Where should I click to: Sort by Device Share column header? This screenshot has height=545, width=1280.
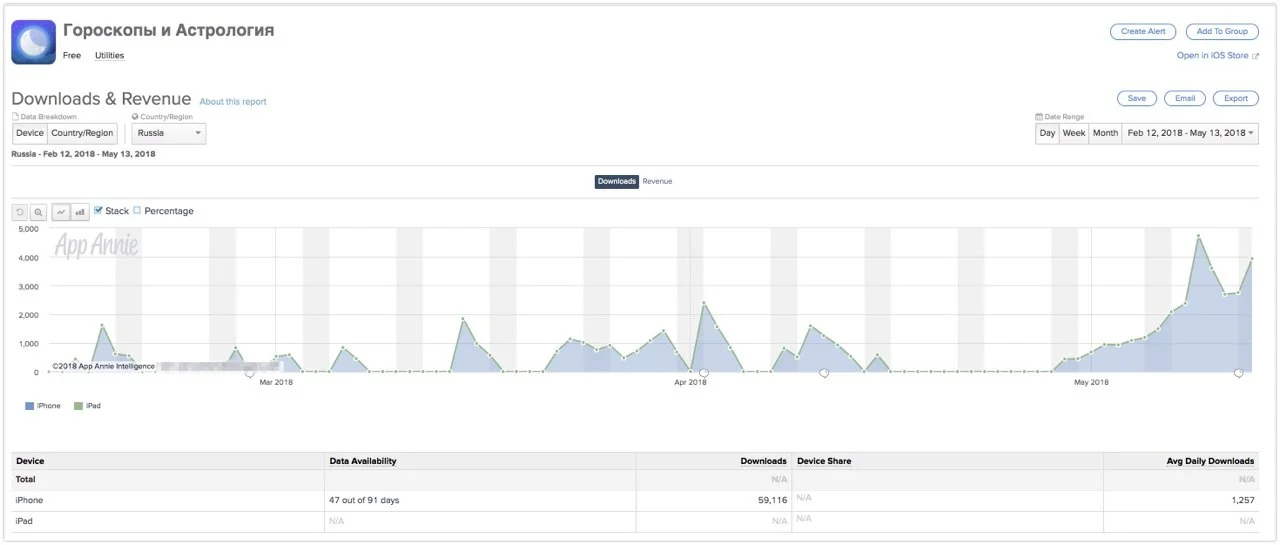click(824, 461)
